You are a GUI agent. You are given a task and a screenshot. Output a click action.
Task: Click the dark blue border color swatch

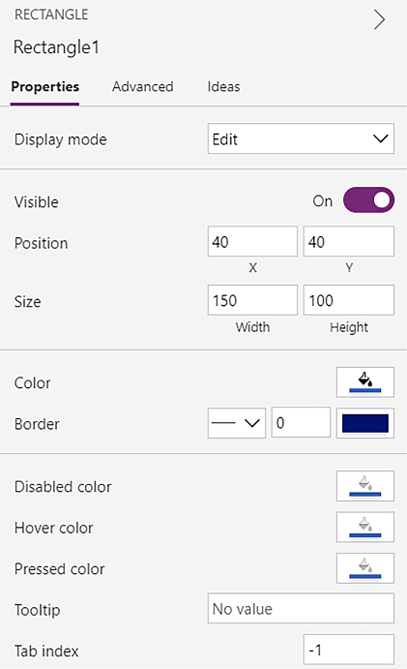[365, 423]
